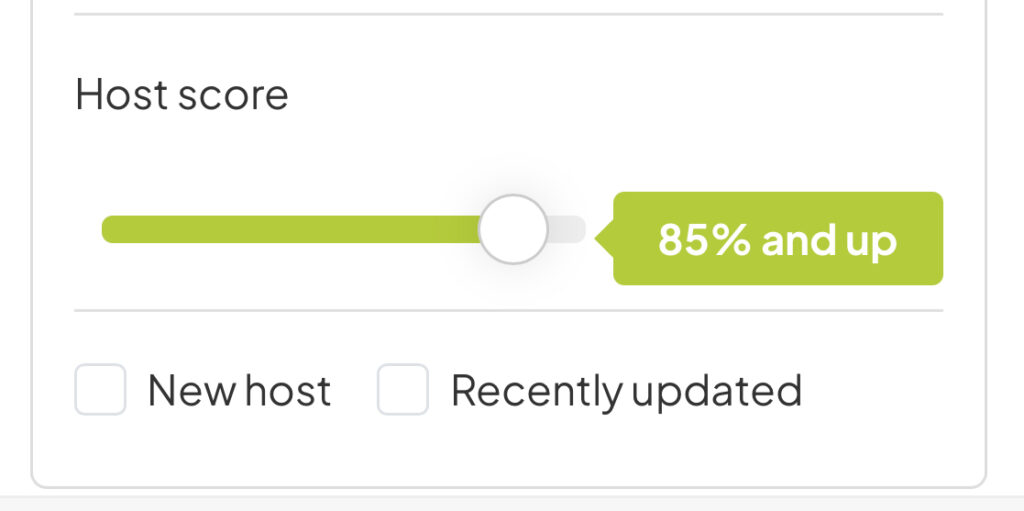Click the pointer arrow of the score badge
1024x511 pixels.
[x=603, y=239]
